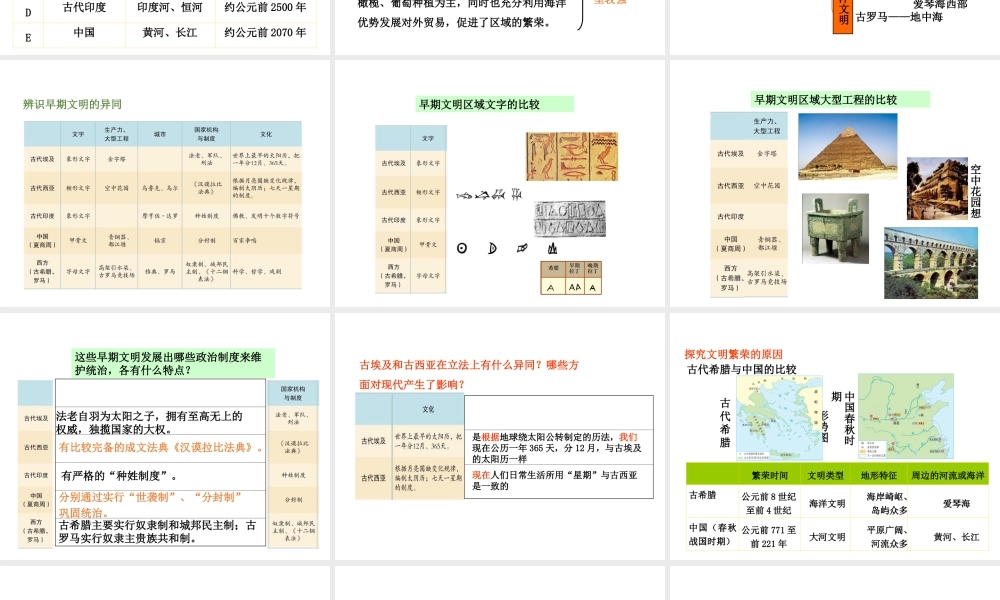Image resolution: width=1000 pixels, height=600 pixels.
Task: Click the hanging gardens photo
Action: [937, 189]
